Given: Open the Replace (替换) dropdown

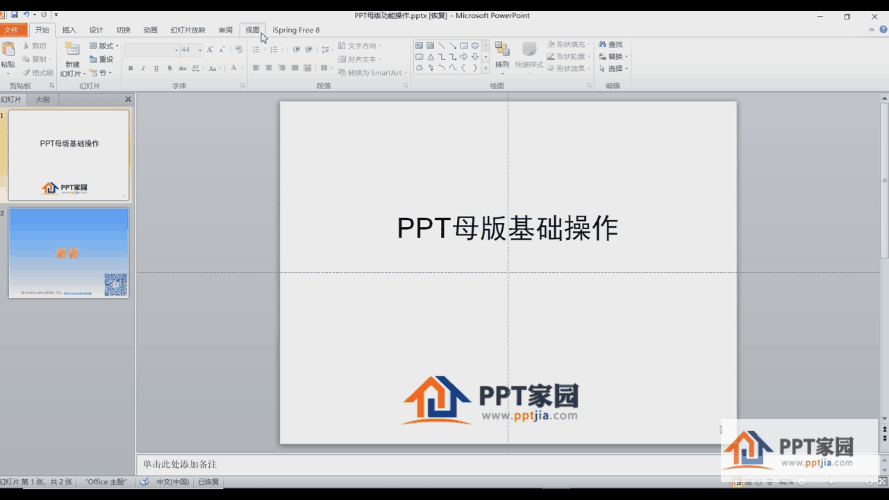Looking at the screenshot, I should [x=613, y=57].
